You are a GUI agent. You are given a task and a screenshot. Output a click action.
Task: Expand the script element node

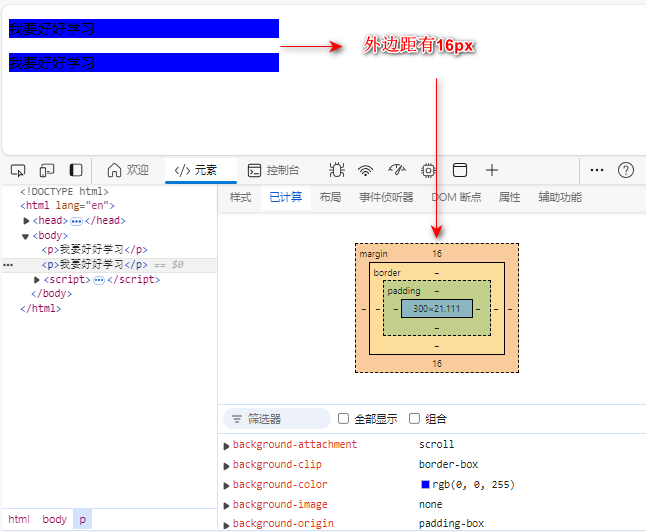pyautogui.click(x=37, y=280)
